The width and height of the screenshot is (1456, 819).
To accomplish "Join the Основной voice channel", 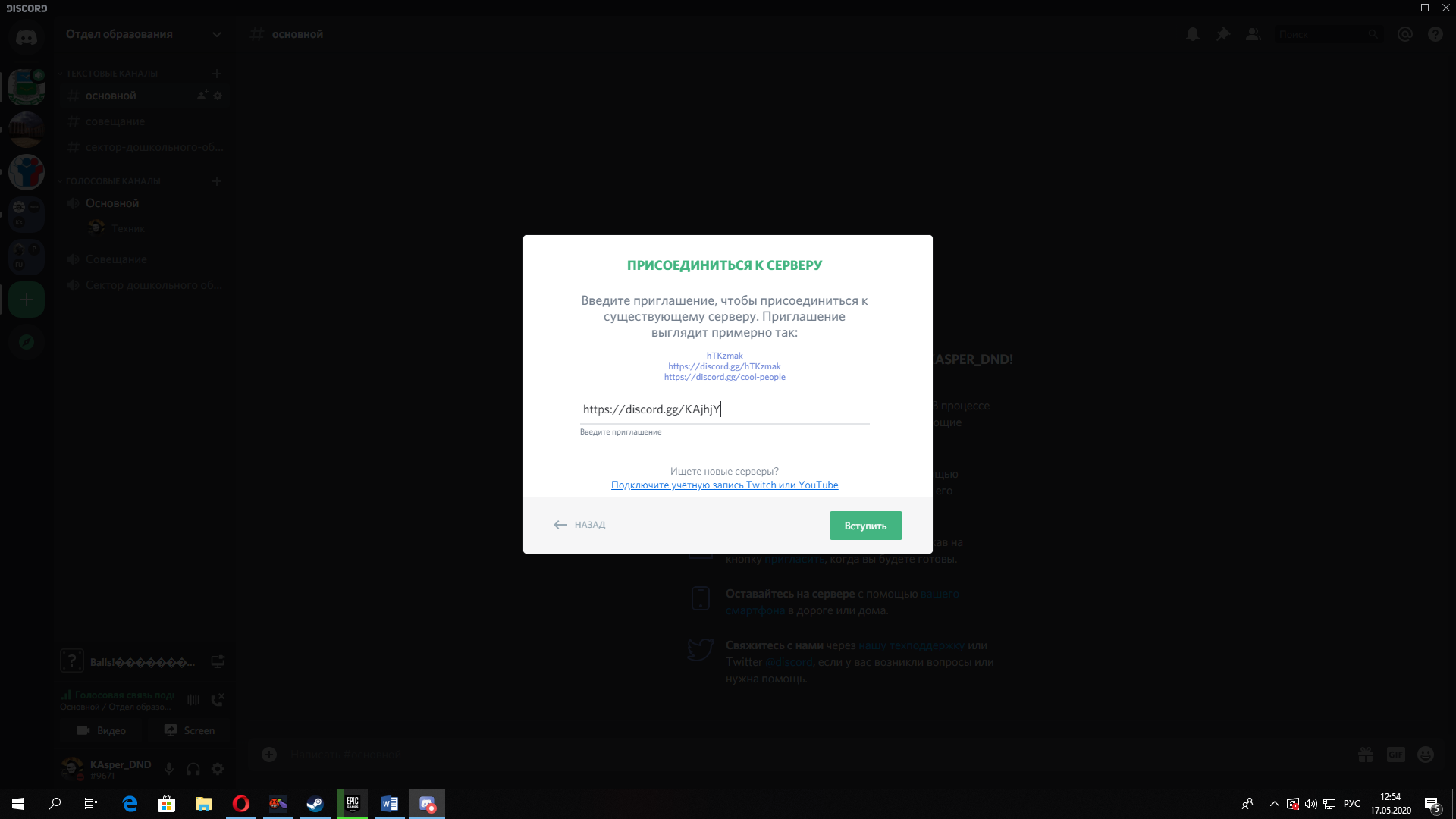I will point(143,203).
